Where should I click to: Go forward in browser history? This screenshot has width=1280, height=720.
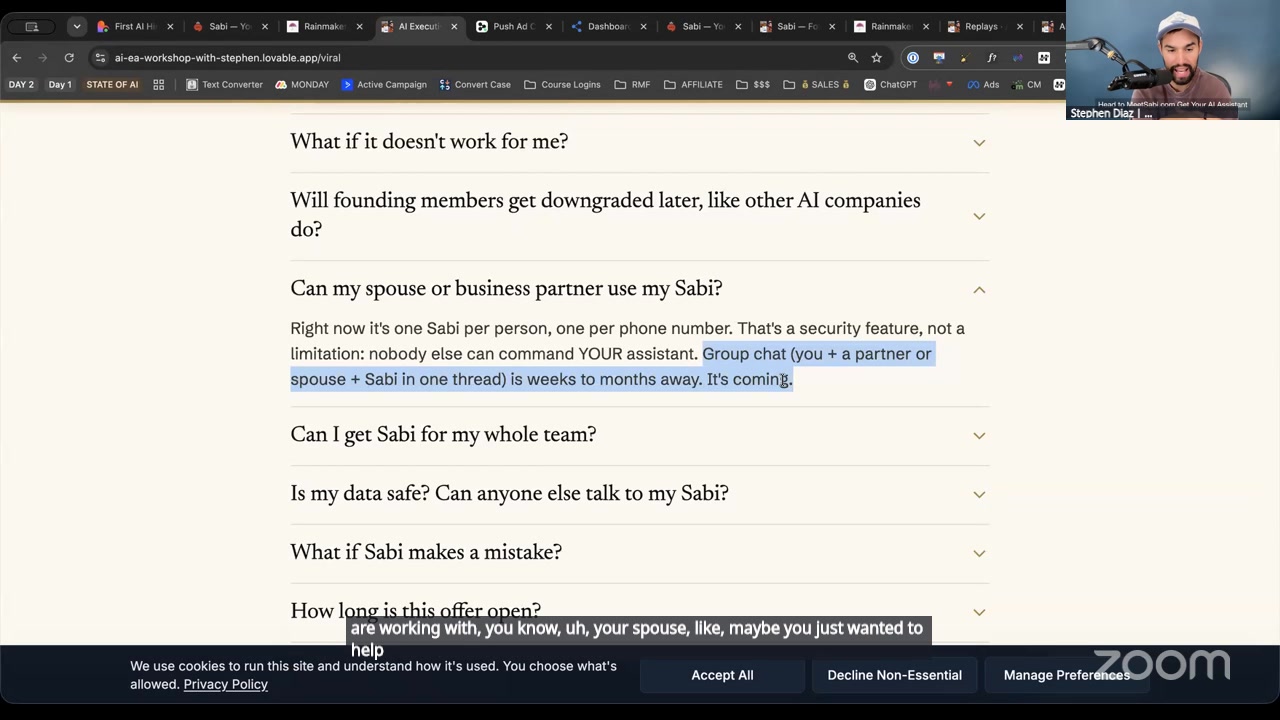[x=42, y=58]
